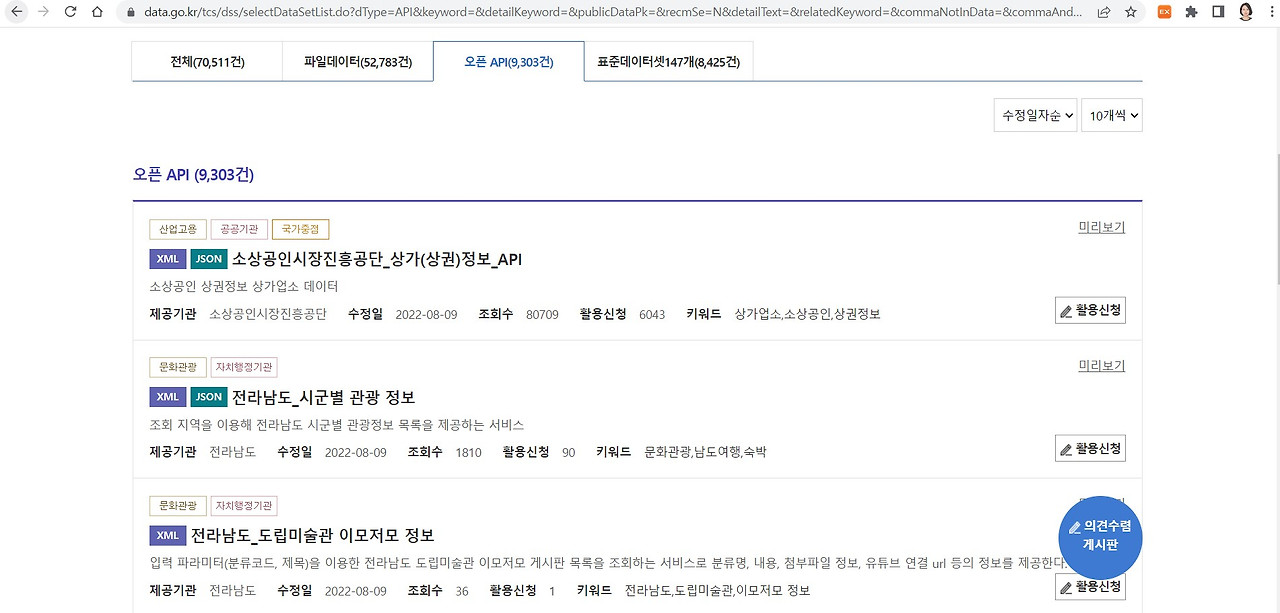Open the browser extensions puzzle icon
1280x613 pixels.
pyautogui.click(x=1191, y=13)
